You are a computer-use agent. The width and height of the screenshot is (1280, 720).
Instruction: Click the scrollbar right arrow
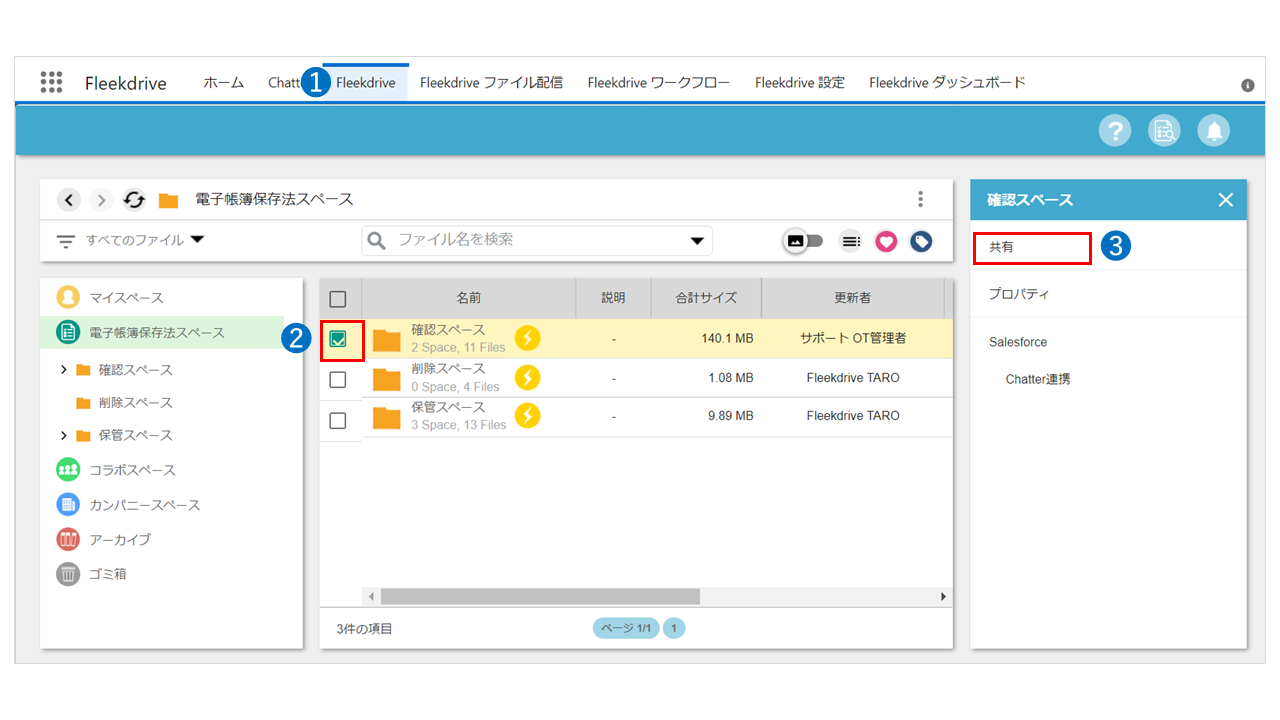(x=943, y=596)
